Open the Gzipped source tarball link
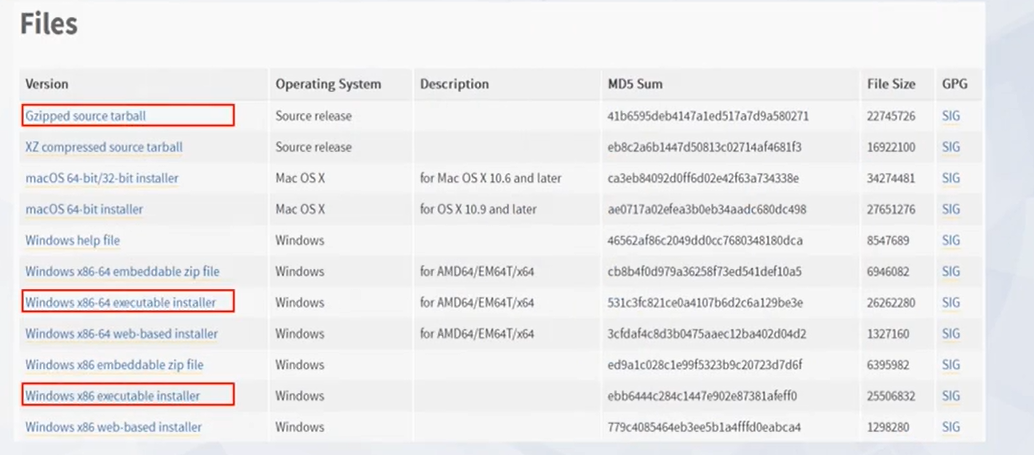The width and height of the screenshot is (1034, 455). (x=86, y=116)
